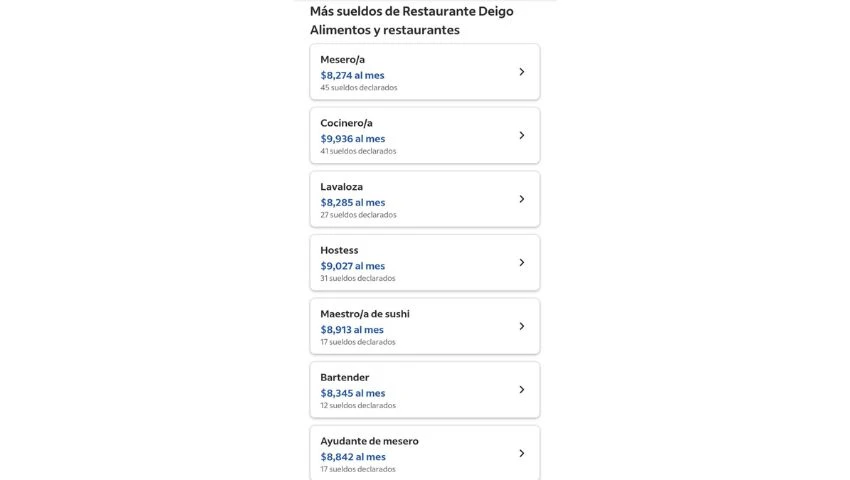Viewport: 850px width, 480px height.
Task: Open Ayudante de mesero title
Action: (369, 441)
